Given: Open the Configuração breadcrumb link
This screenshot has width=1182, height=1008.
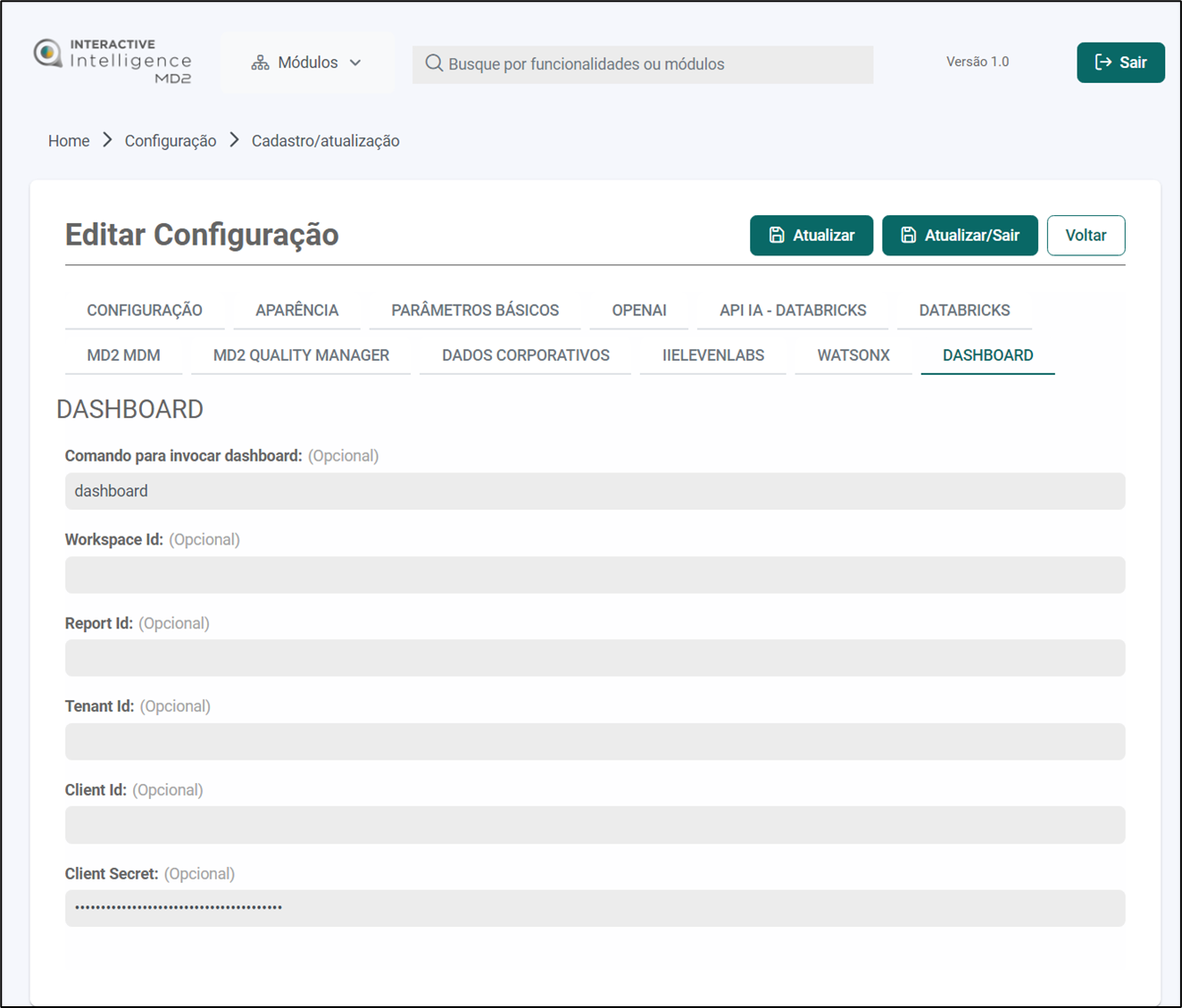Looking at the screenshot, I should (x=171, y=141).
